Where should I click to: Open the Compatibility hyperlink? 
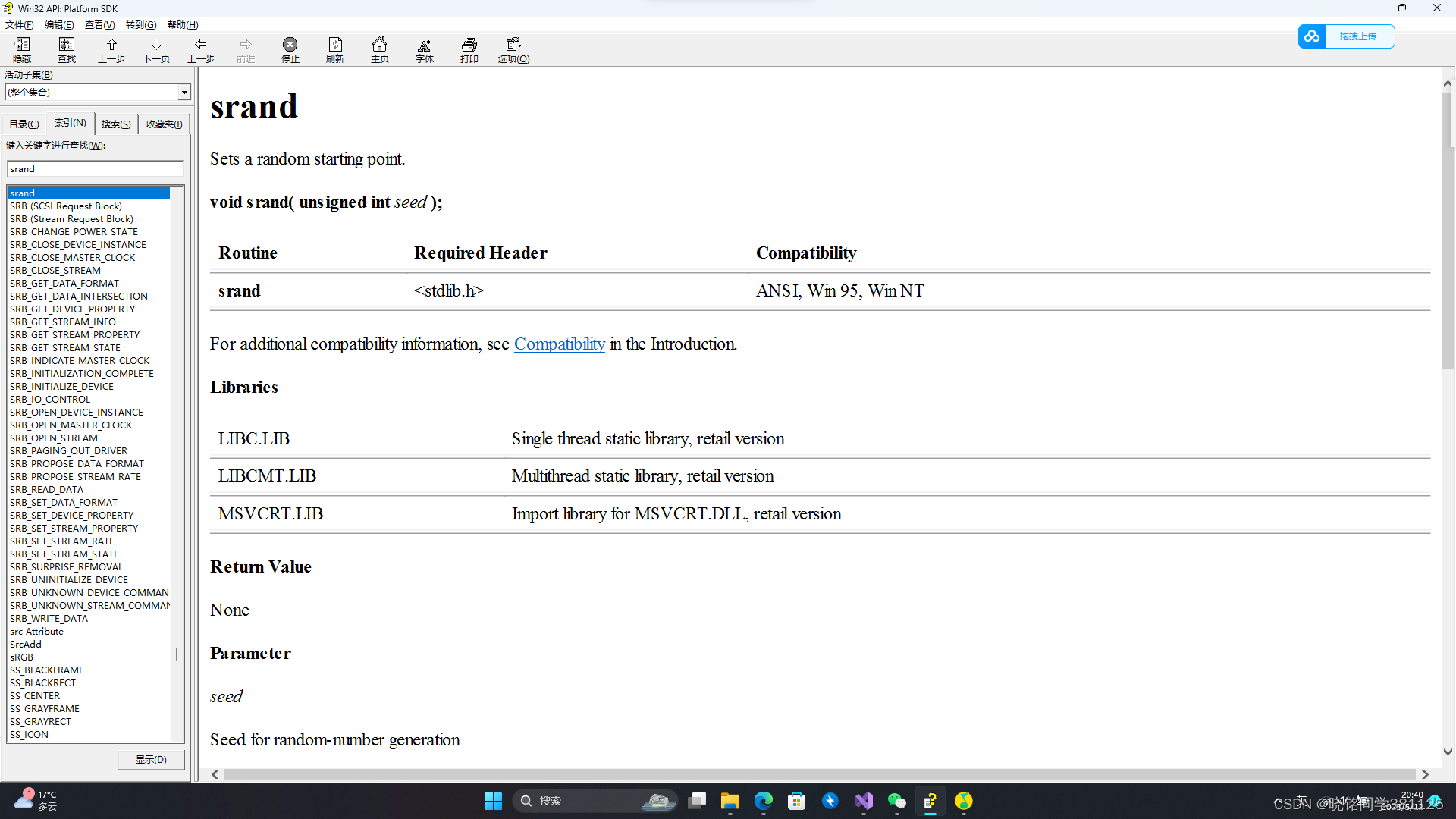559,344
